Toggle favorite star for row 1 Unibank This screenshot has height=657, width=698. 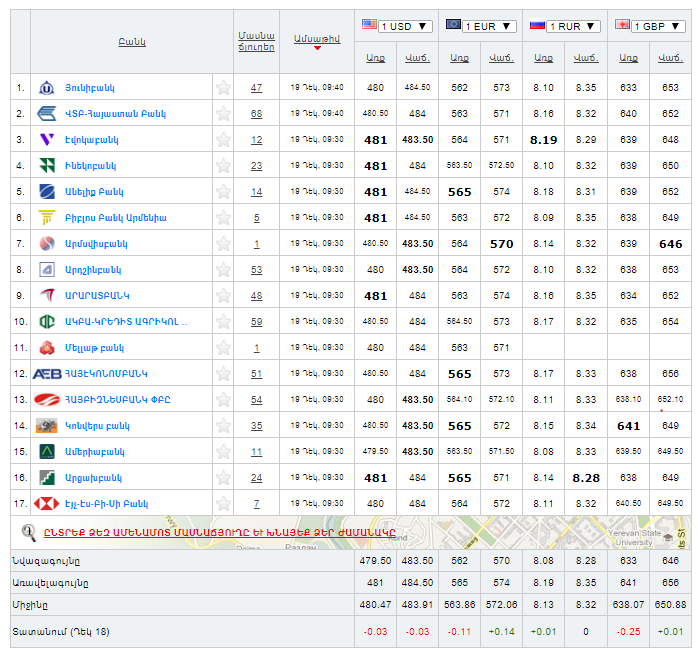223,88
